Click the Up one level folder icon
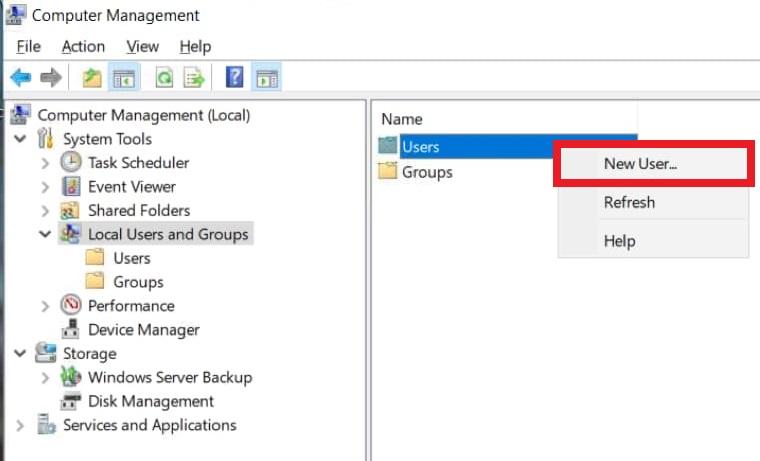The width and height of the screenshot is (760, 461). [x=92, y=78]
